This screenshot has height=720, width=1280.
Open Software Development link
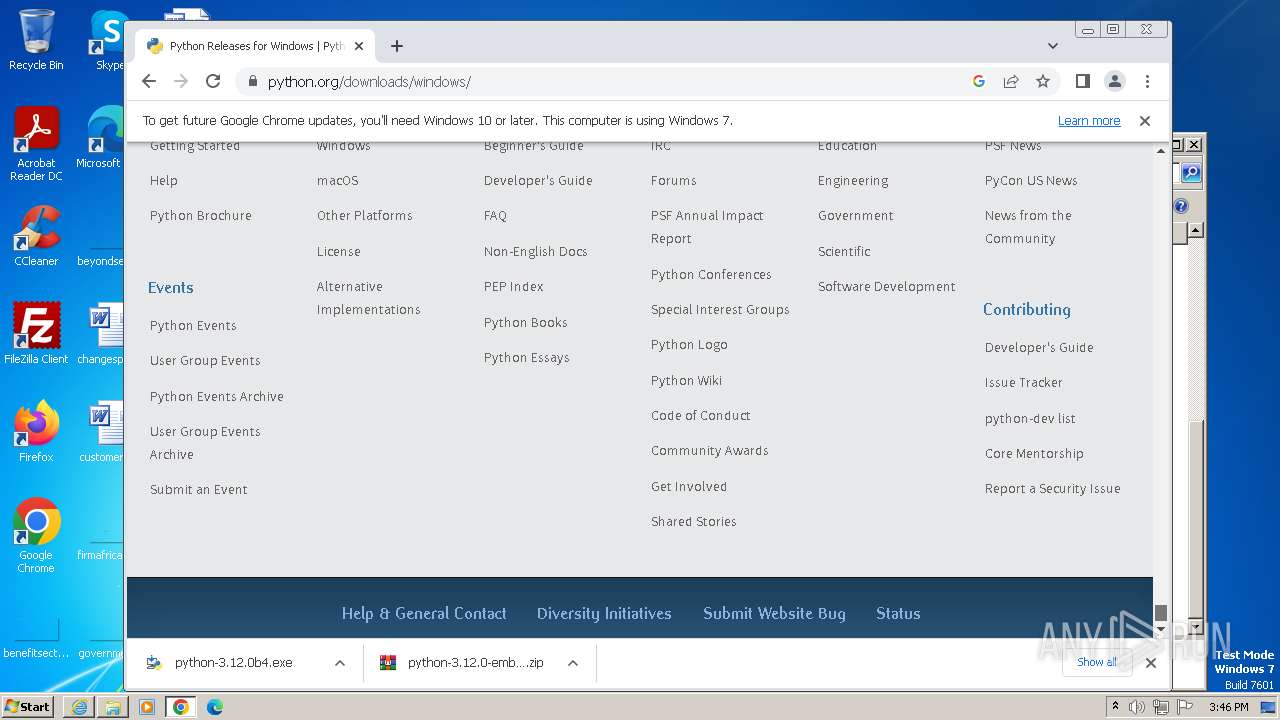point(887,287)
